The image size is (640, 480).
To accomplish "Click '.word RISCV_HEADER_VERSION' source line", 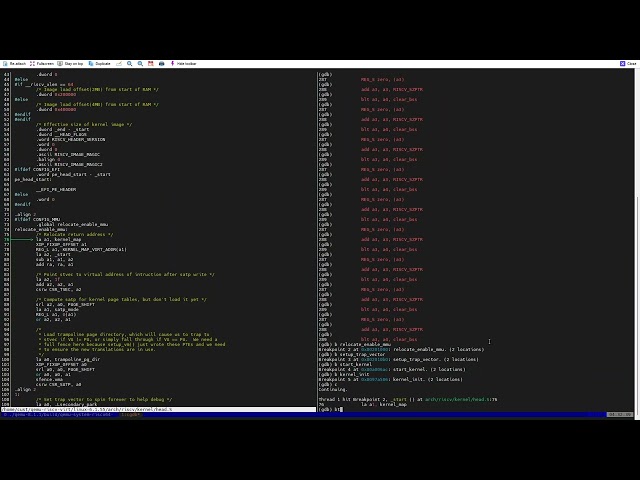I will (x=71, y=140).
